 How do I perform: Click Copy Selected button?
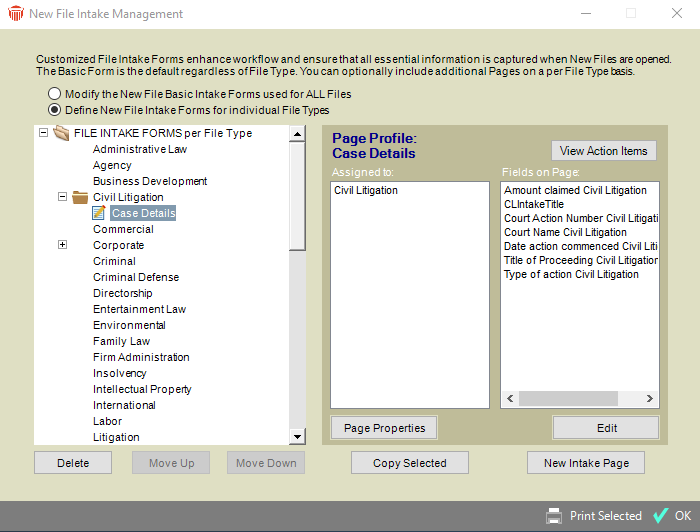pyautogui.click(x=410, y=463)
